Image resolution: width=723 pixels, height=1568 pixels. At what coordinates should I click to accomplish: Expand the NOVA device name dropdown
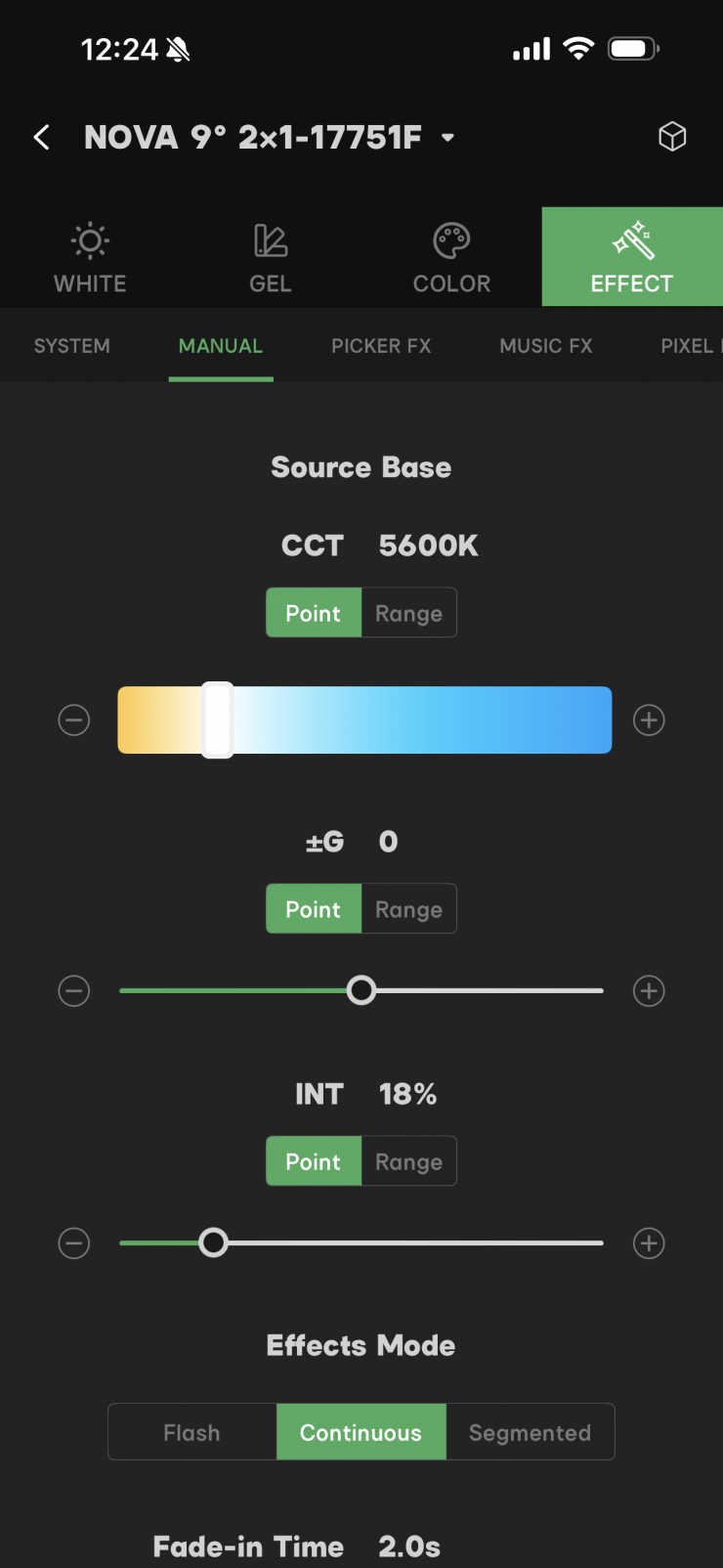click(447, 138)
